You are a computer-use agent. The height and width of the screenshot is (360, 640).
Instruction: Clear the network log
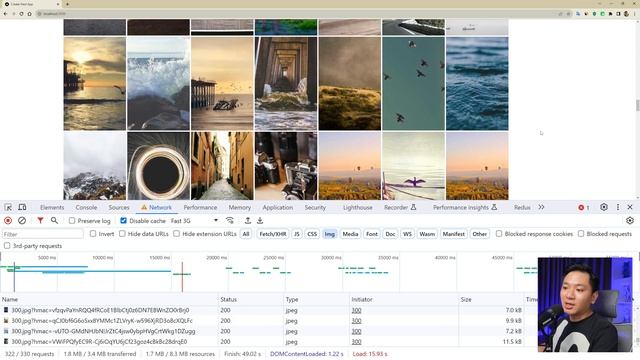coord(22,220)
